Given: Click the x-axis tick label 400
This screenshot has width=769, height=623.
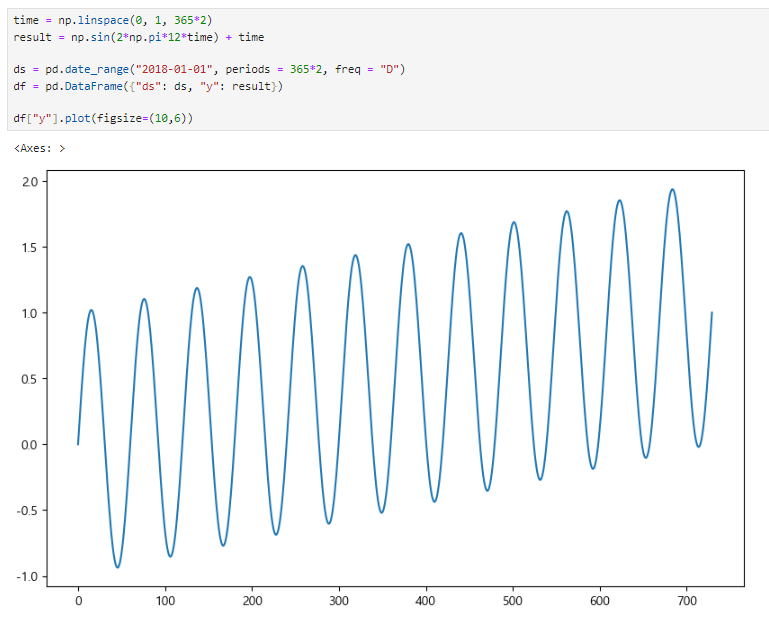Looking at the screenshot, I should coord(426,601).
